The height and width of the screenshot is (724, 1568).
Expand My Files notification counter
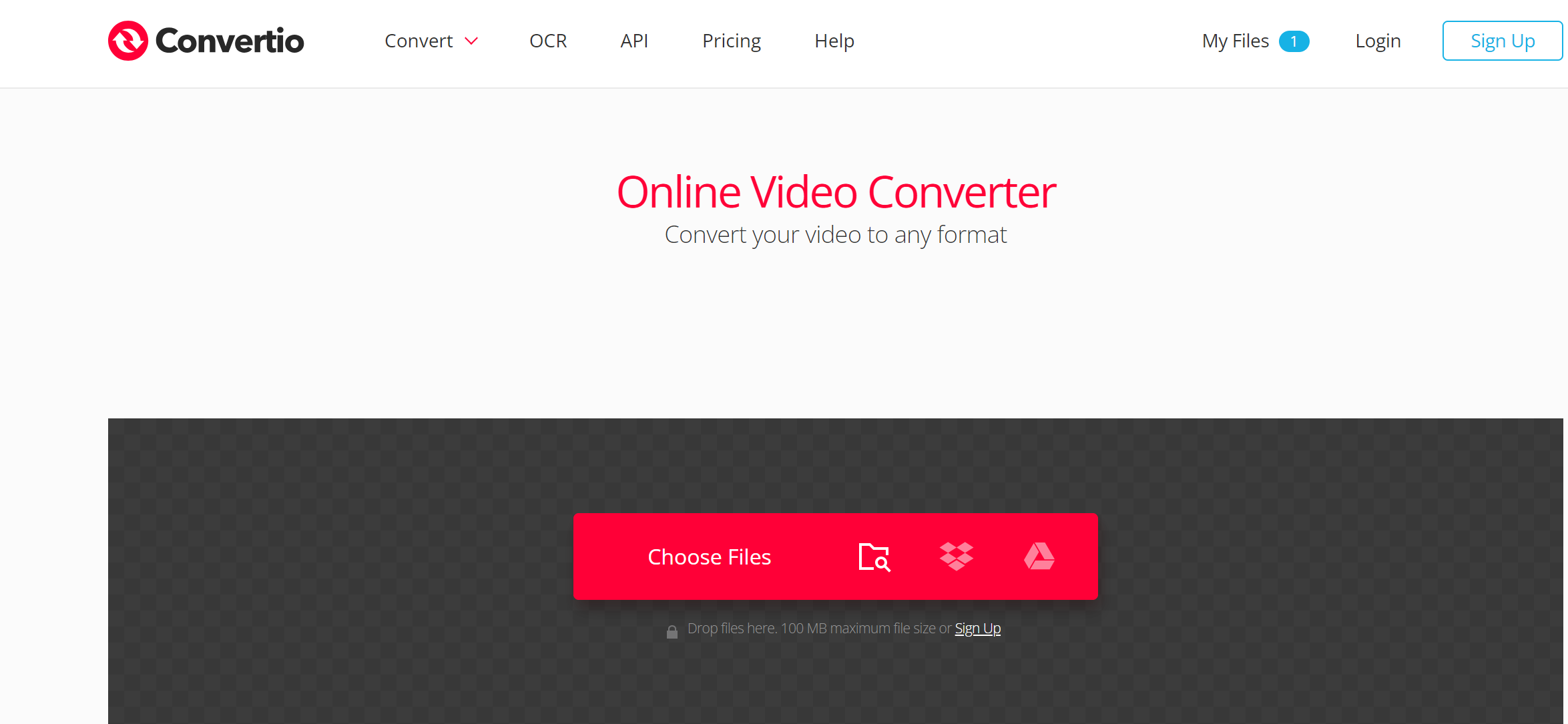[1293, 40]
